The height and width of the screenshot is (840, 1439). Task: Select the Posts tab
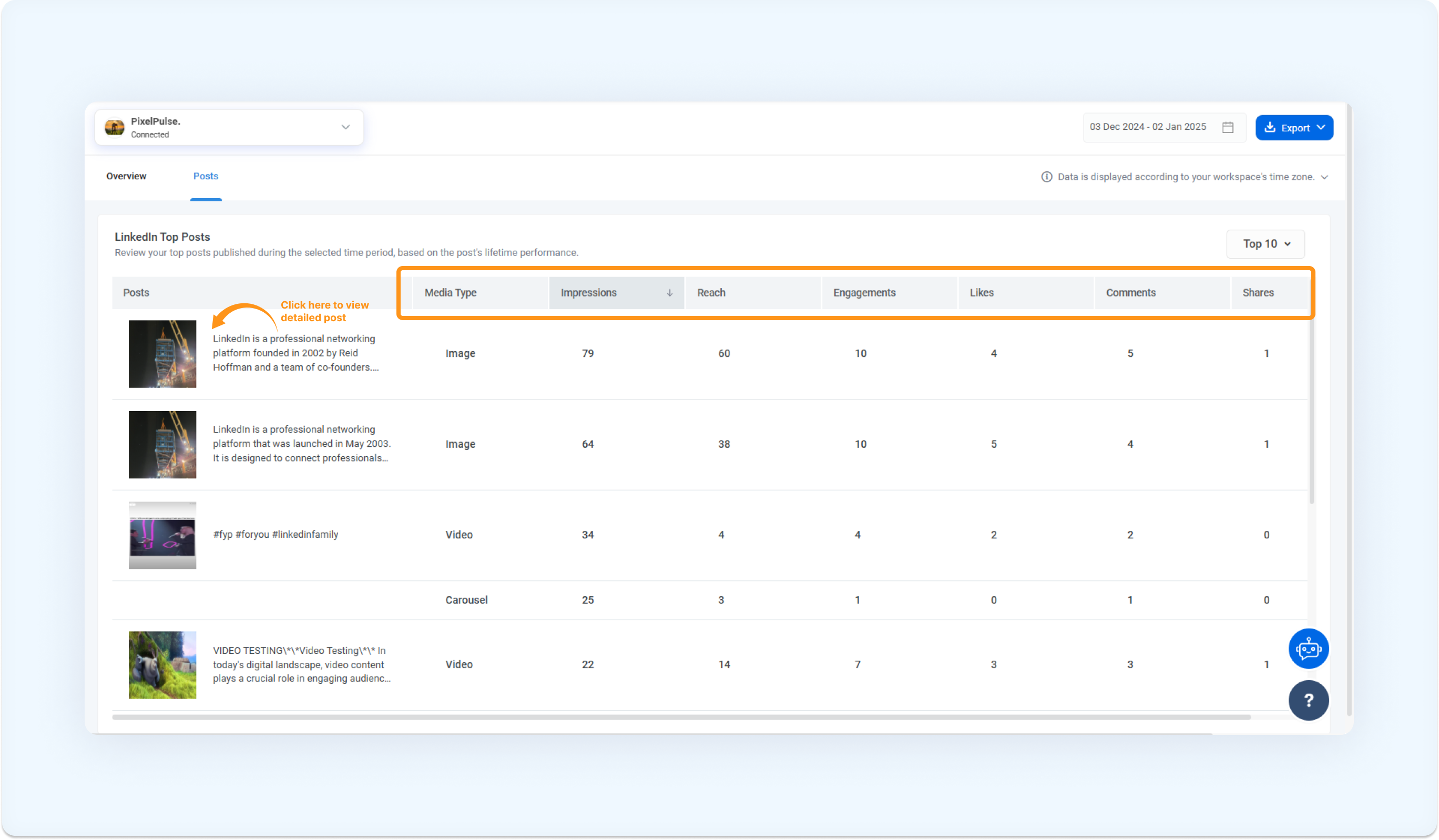(206, 176)
